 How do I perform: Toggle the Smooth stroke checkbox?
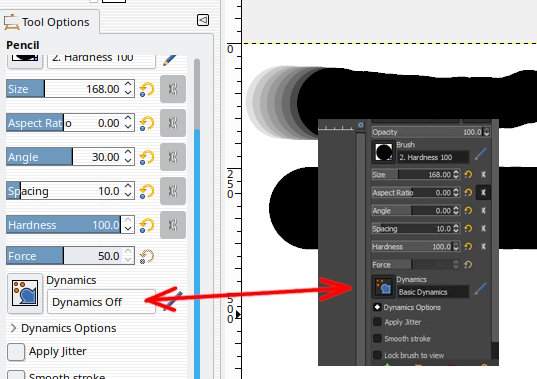pos(16,375)
